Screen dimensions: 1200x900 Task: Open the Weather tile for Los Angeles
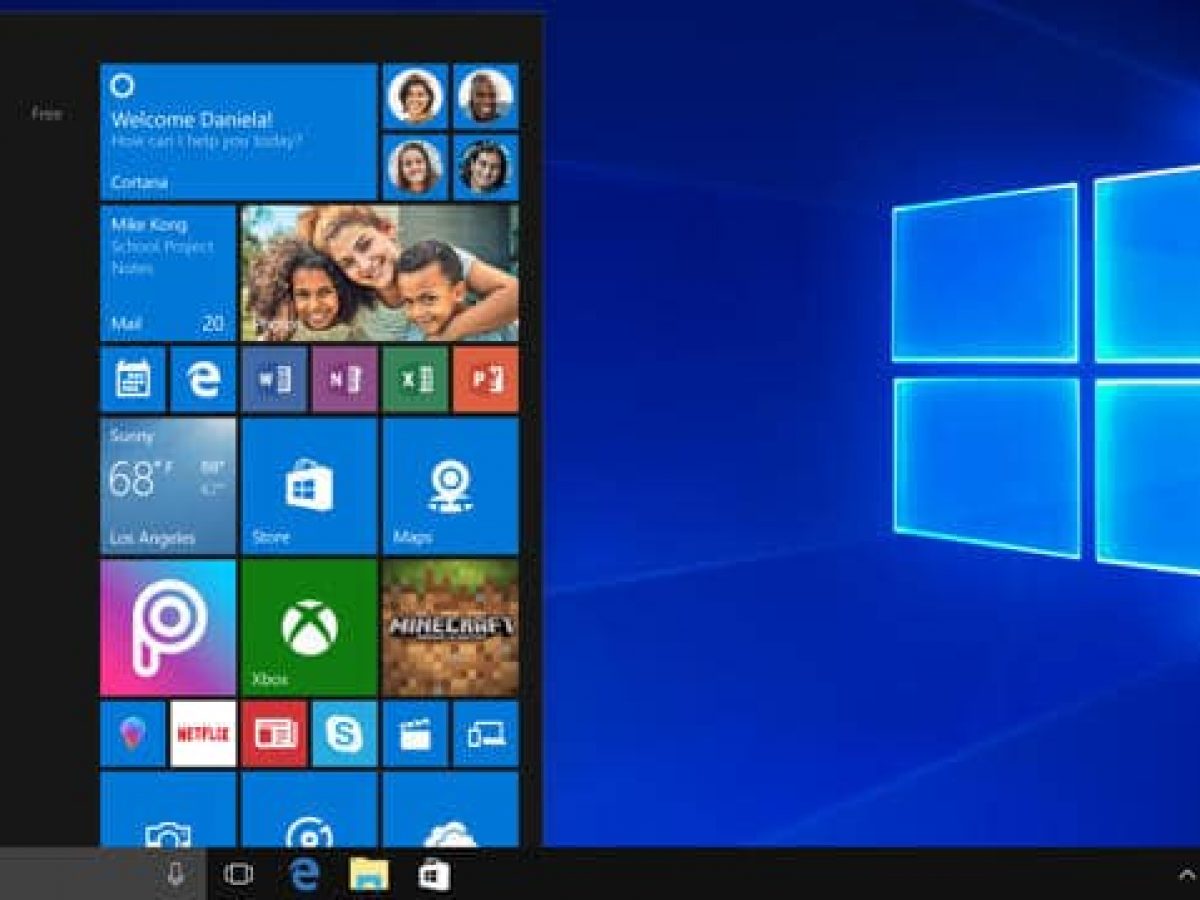coord(168,486)
